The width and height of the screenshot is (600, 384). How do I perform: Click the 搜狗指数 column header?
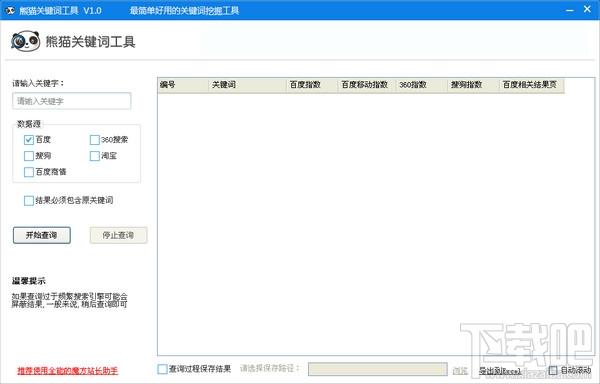pos(474,85)
